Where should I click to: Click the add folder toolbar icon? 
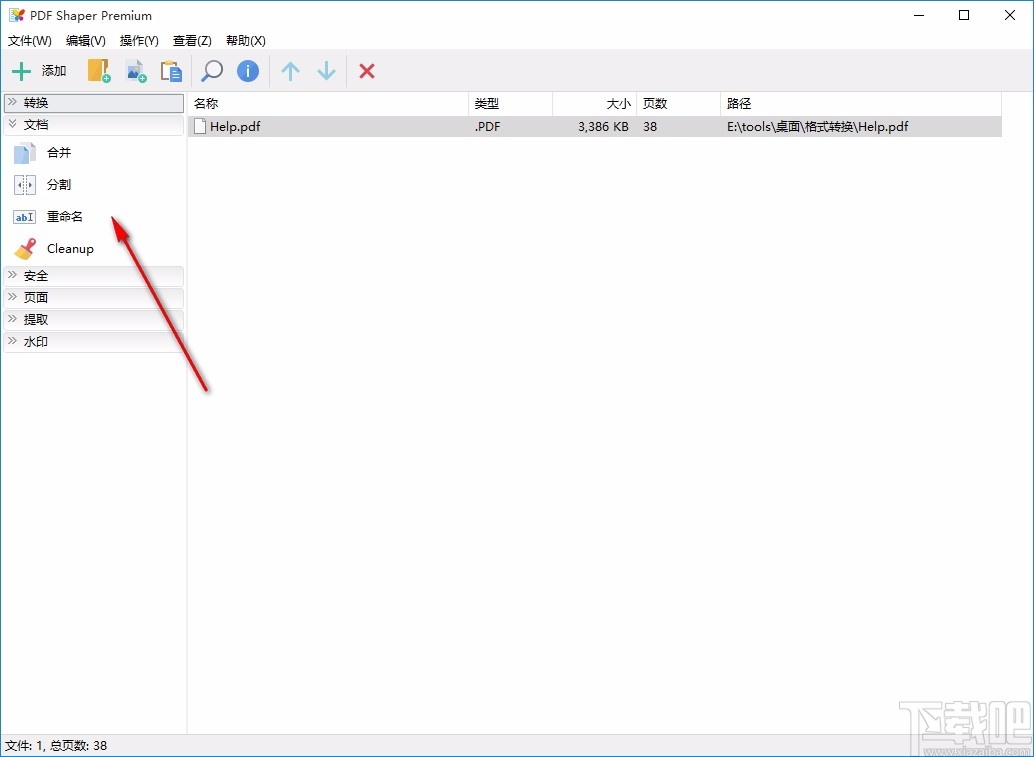pyautogui.click(x=98, y=71)
